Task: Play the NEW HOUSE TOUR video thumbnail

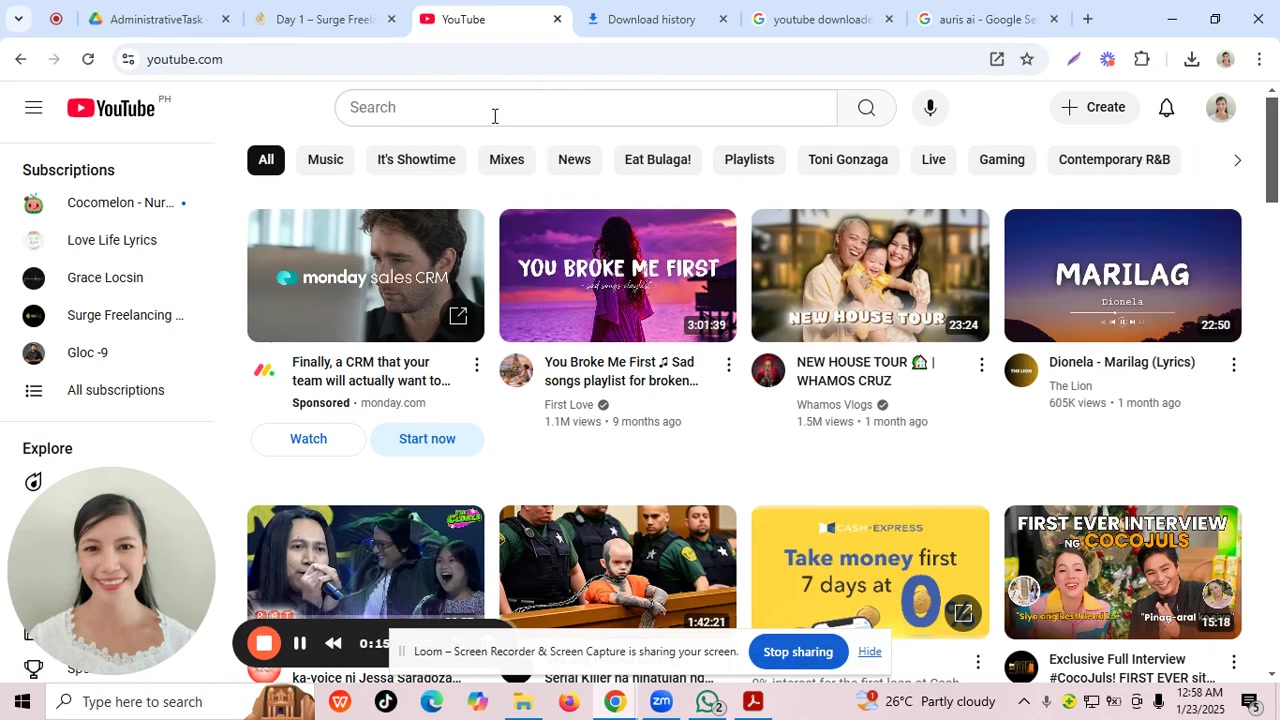Action: 870,275
